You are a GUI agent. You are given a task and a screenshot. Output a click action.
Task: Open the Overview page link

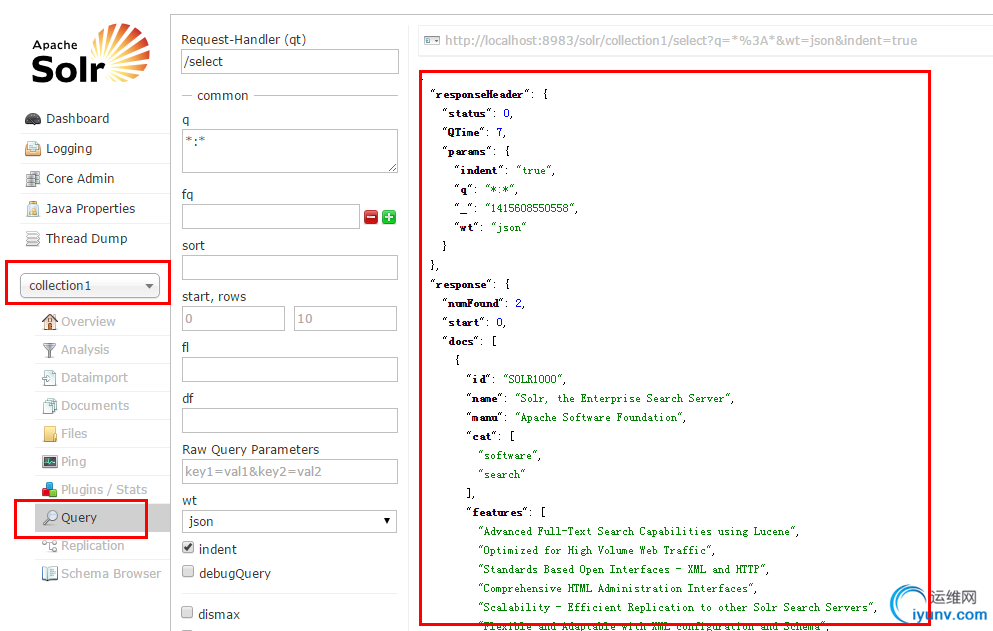[x=88, y=322]
